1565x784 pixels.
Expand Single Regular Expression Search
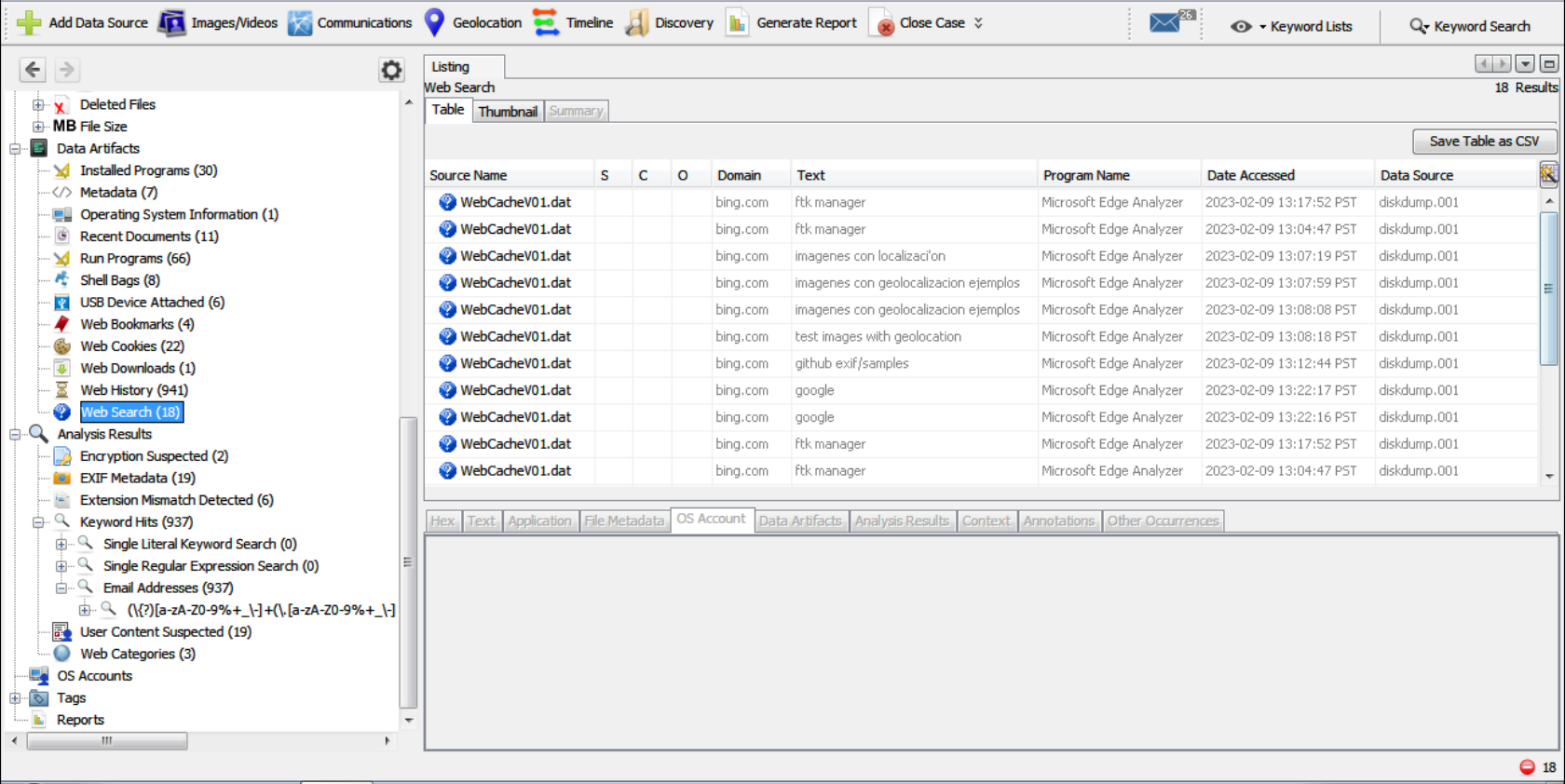[61, 566]
